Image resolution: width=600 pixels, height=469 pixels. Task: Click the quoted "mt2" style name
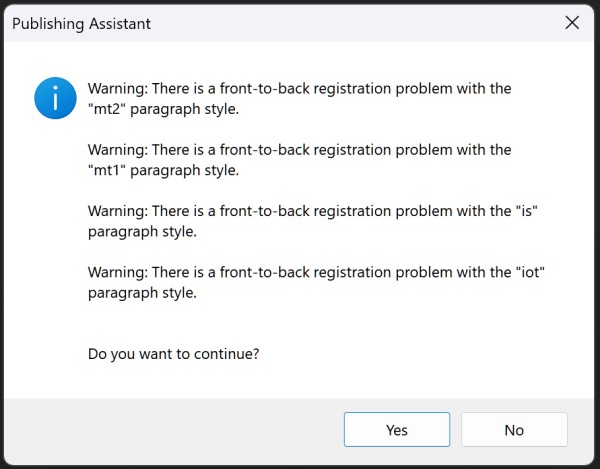107,109
